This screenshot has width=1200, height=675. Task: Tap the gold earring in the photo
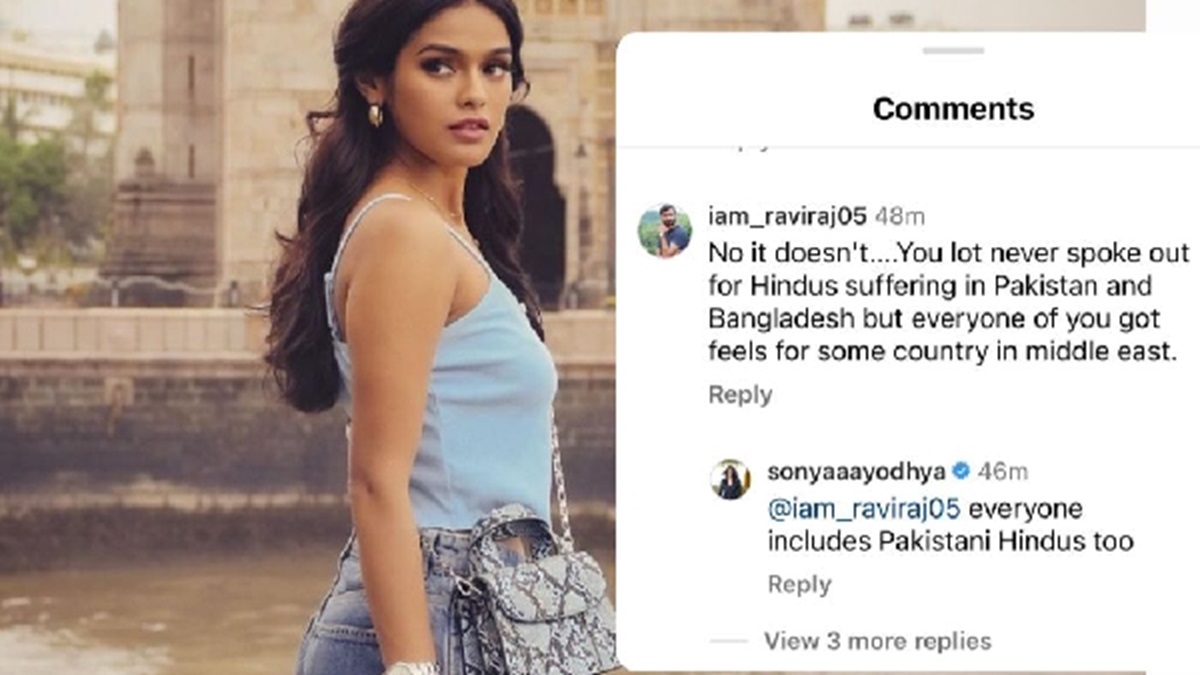(x=375, y=115)
